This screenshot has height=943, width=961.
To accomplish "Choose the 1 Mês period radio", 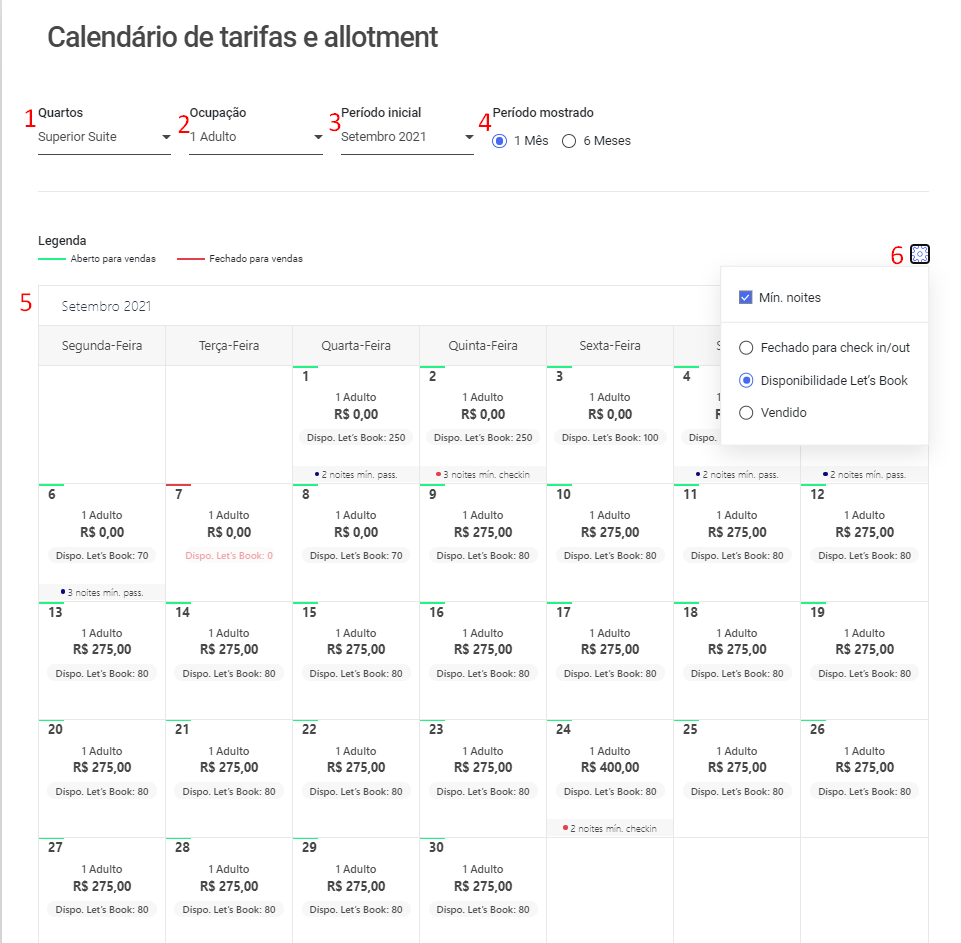I will pos(500,141).
